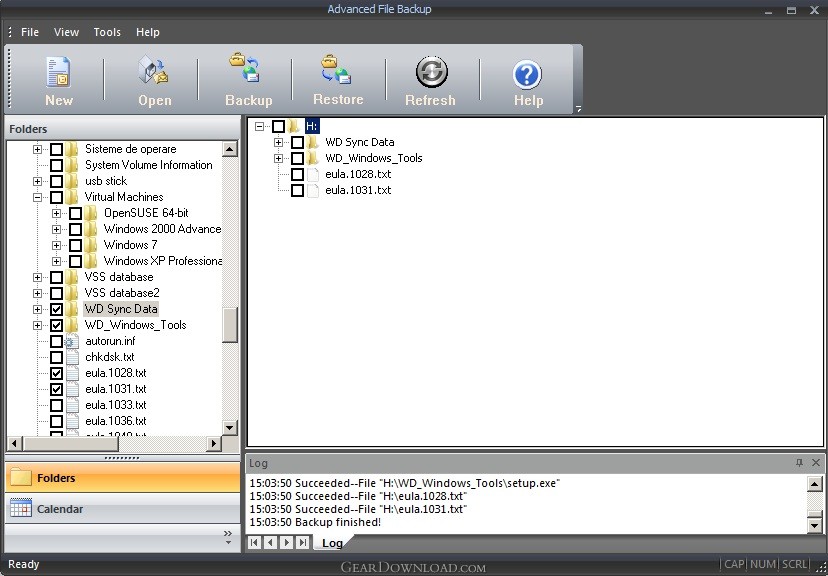Viewport: 828px width, 576px height.
Task: Expand the usb stick folder
Action: (37, 182)
